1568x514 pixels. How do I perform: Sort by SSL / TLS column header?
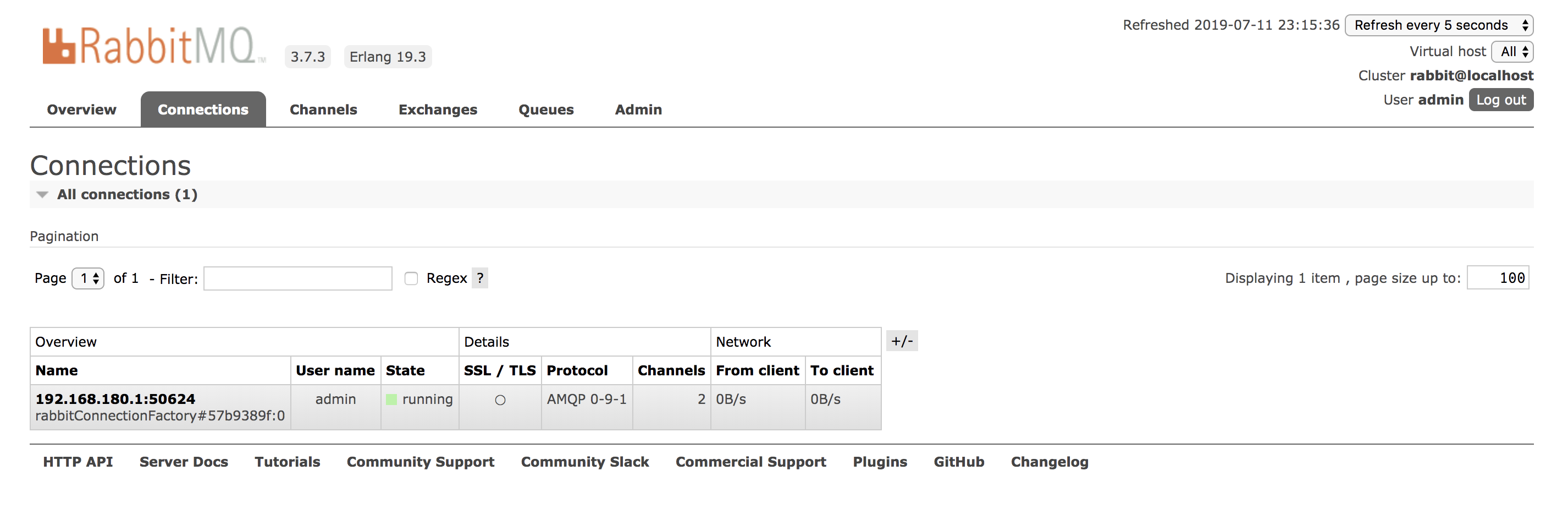500,370
